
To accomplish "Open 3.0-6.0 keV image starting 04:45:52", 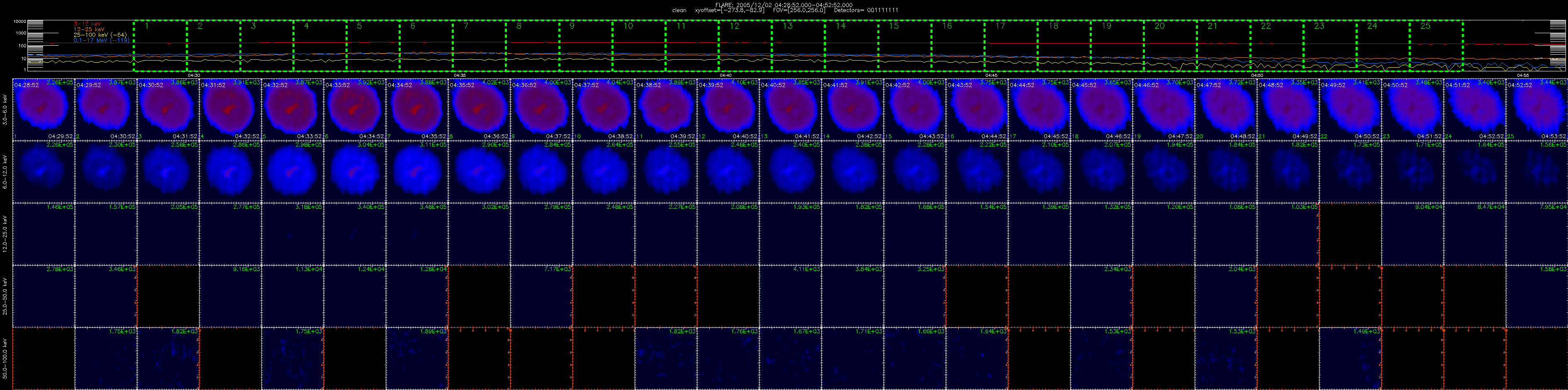I will click(1101, 110).
